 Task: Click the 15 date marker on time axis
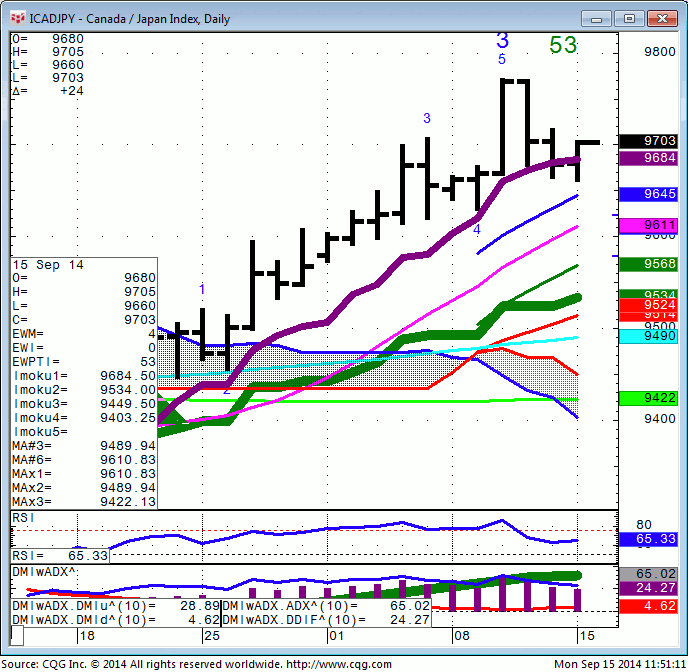[587, 636]
